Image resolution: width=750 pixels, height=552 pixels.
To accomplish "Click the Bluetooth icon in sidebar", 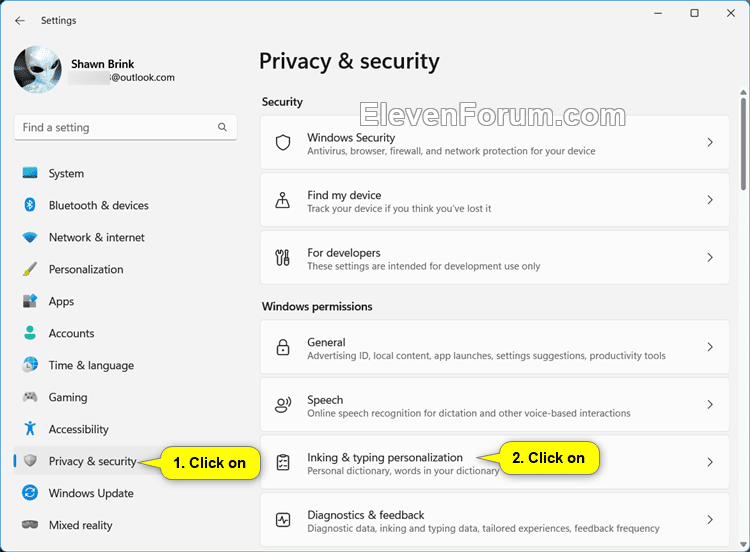I will tap(30, 205).
